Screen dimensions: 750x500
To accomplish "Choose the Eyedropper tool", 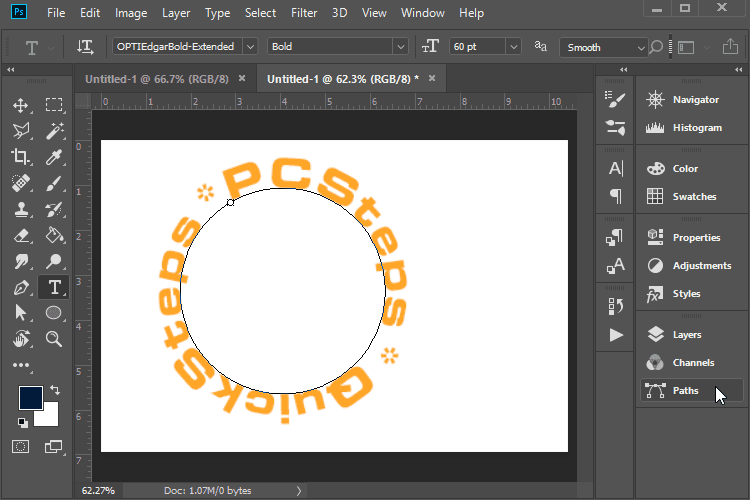I will click(x=55, y=157).
